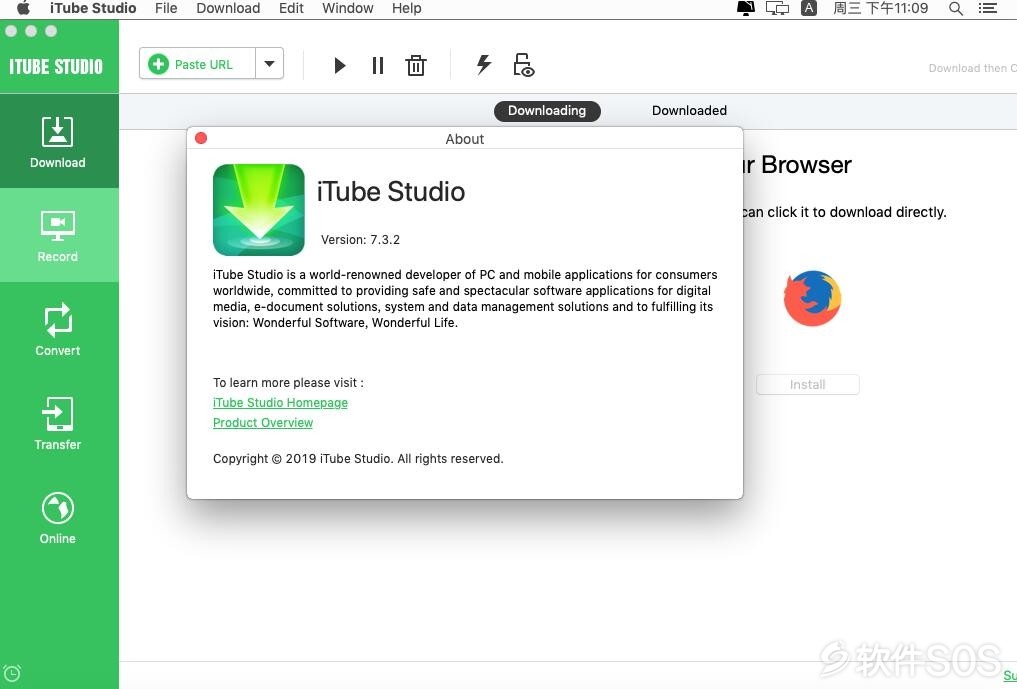This screenshot has width=1017, height=689.
Task: Toggle turbo mode lightning icon
Action: [x=484, y=64]
